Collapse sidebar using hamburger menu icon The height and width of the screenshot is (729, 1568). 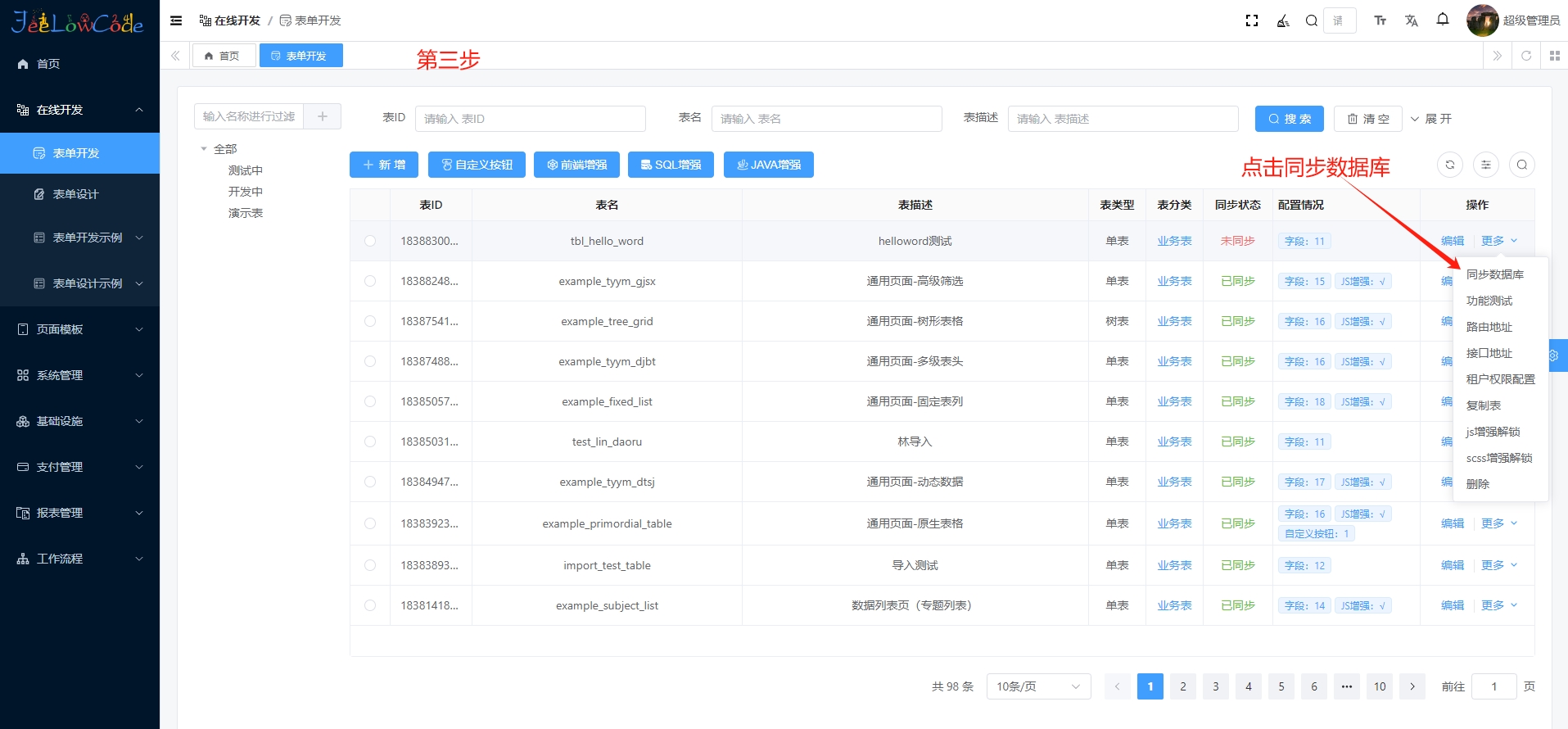point(176,20)
